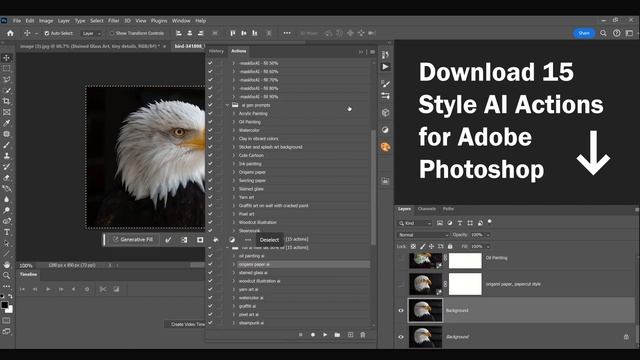Filter layers by type with T icon
640x360 pixels.
[x=460, y=223]
